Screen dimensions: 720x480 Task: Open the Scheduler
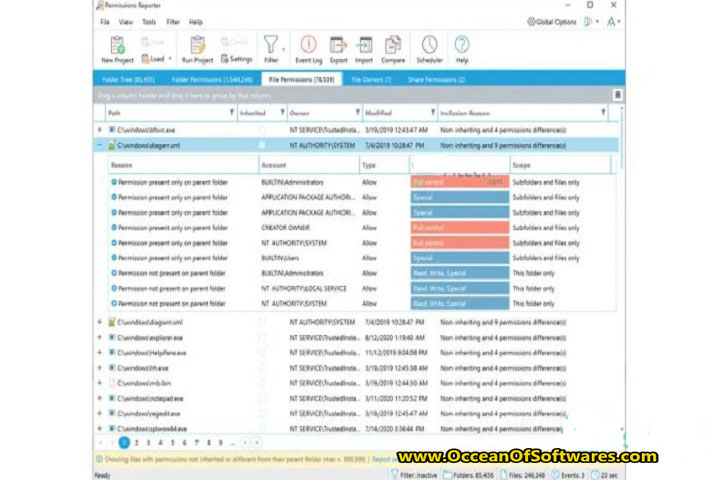click(429, 49)
